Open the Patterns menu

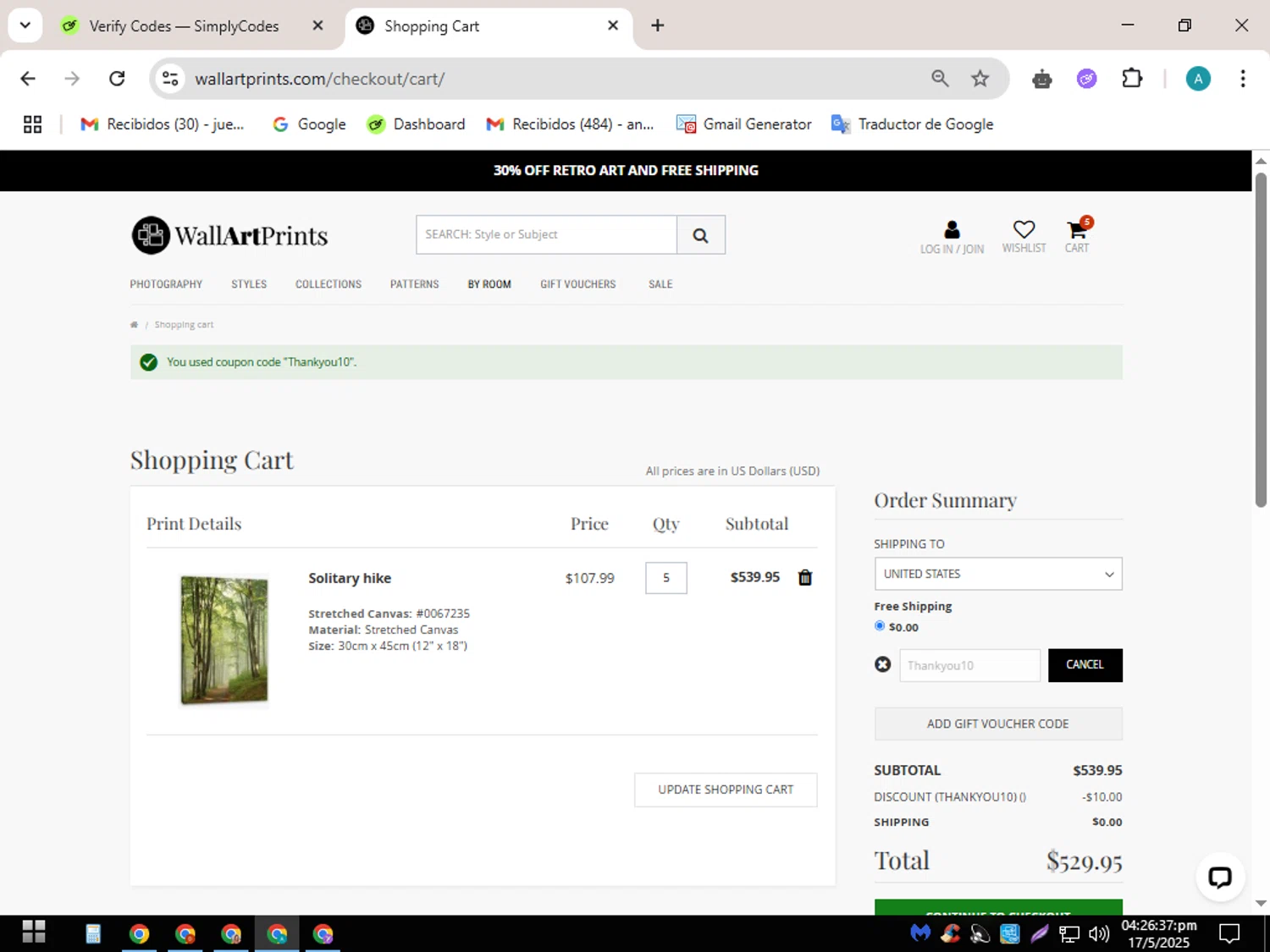pos(415,284)
